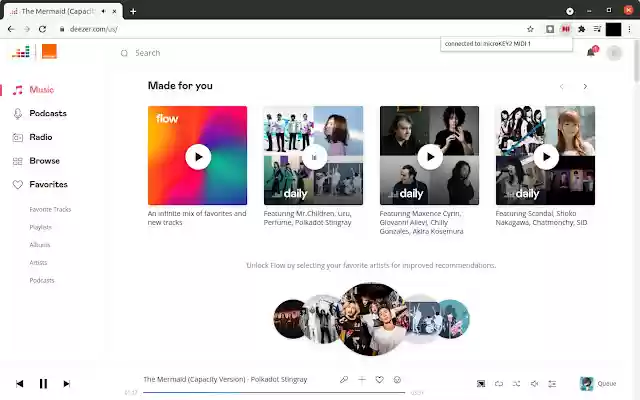Open 'Featuring Scandal, Shoko Nakagawa' description
Image resolution: width=640 pixels, height=400 pixels.
pyautogui.click(x=541, y=218)
